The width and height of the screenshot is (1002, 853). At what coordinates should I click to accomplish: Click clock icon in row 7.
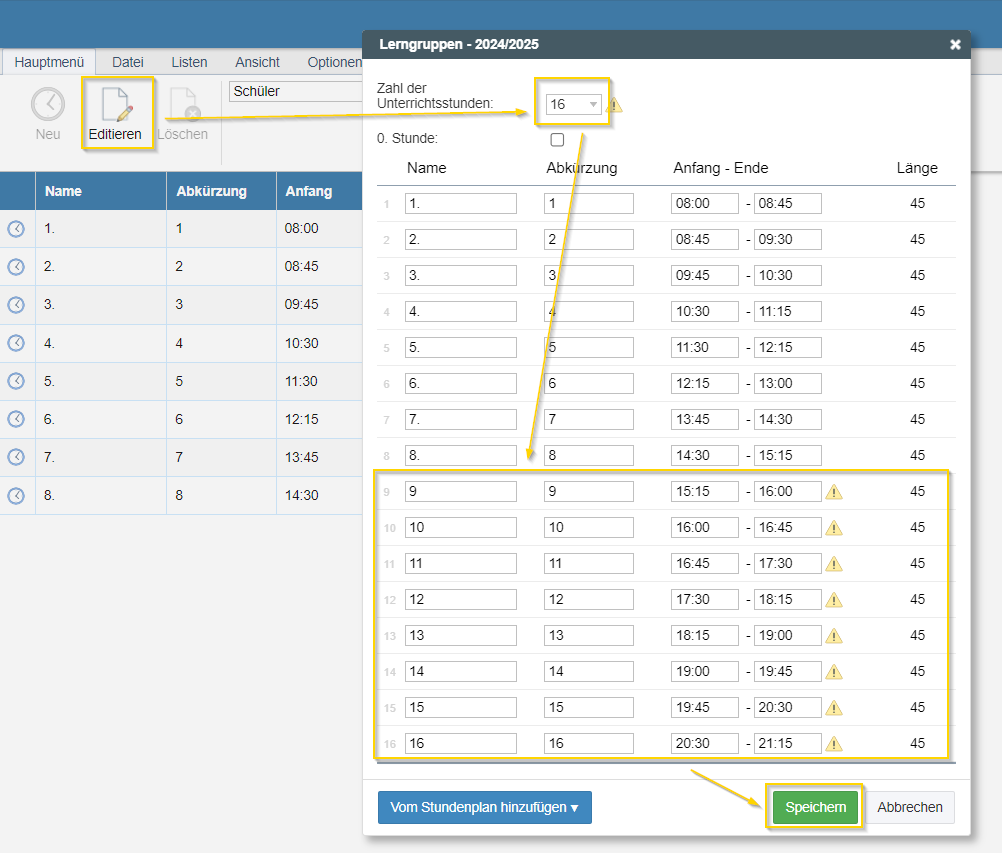(x=16, y=457)
